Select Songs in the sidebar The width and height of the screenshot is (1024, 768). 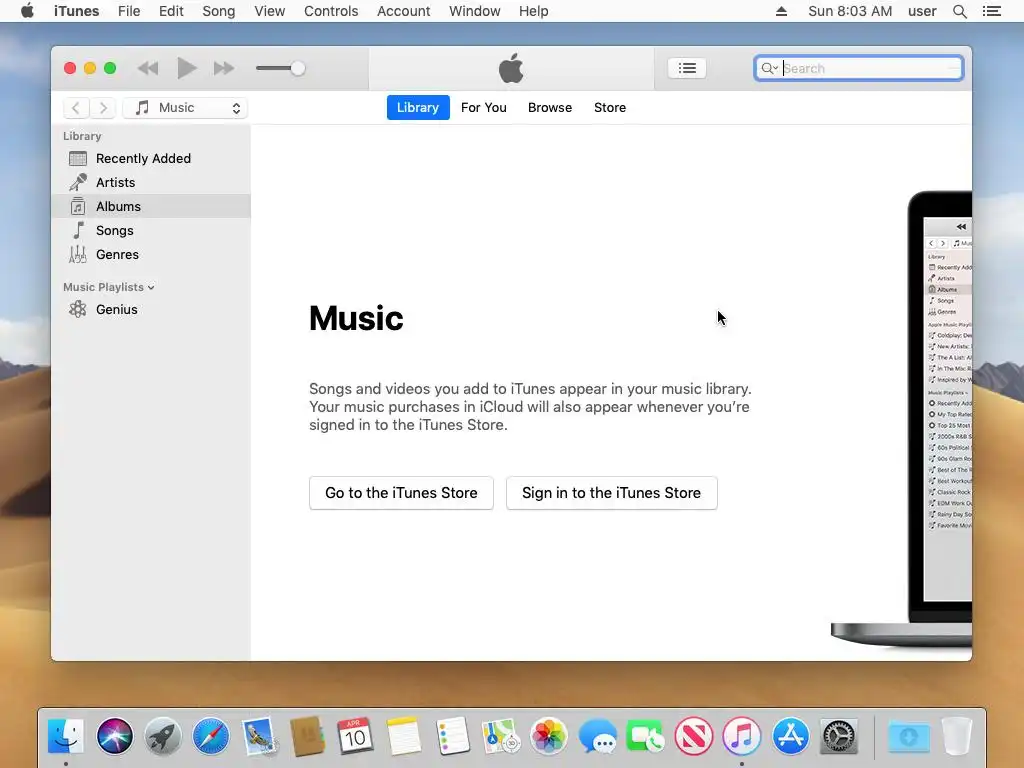(x=151, y=231)
